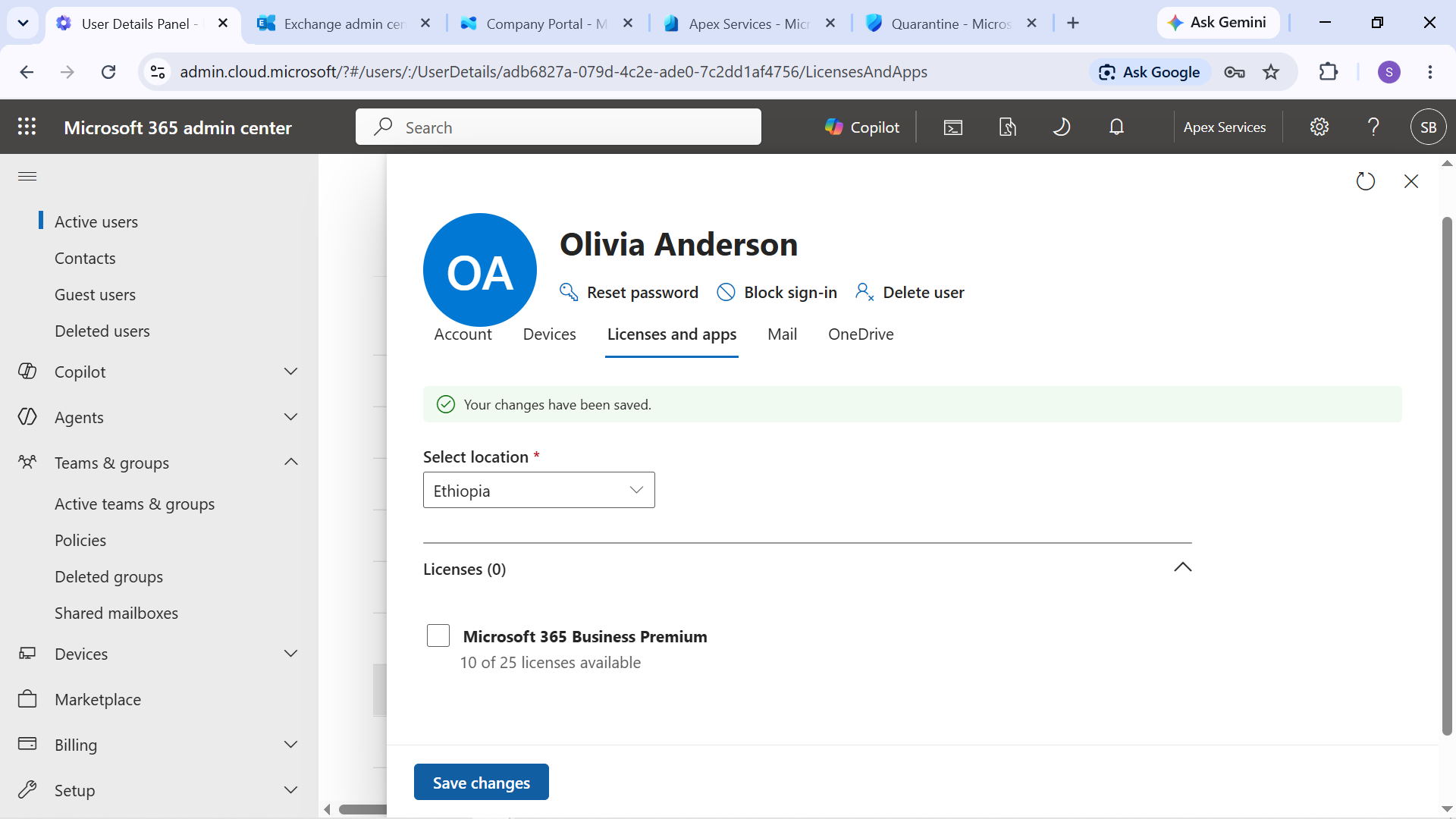
Task: Refresh the user details panel
Action: [1365, 181]
